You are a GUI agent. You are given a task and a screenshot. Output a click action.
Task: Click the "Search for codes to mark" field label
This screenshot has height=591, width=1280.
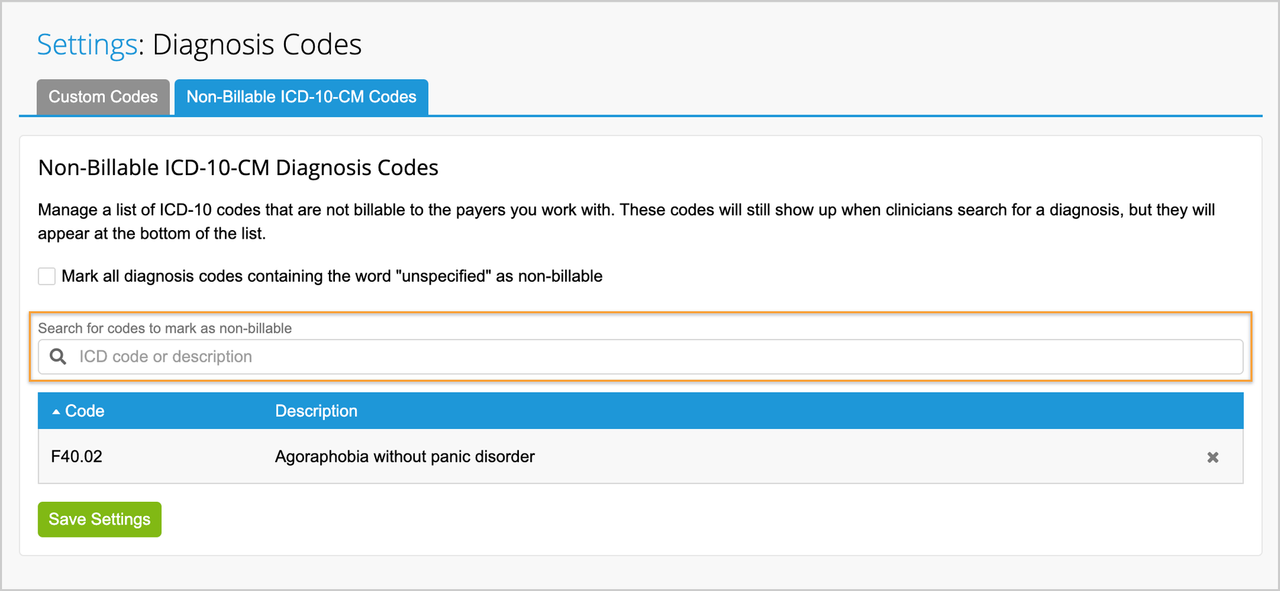[x=165, y=328]
